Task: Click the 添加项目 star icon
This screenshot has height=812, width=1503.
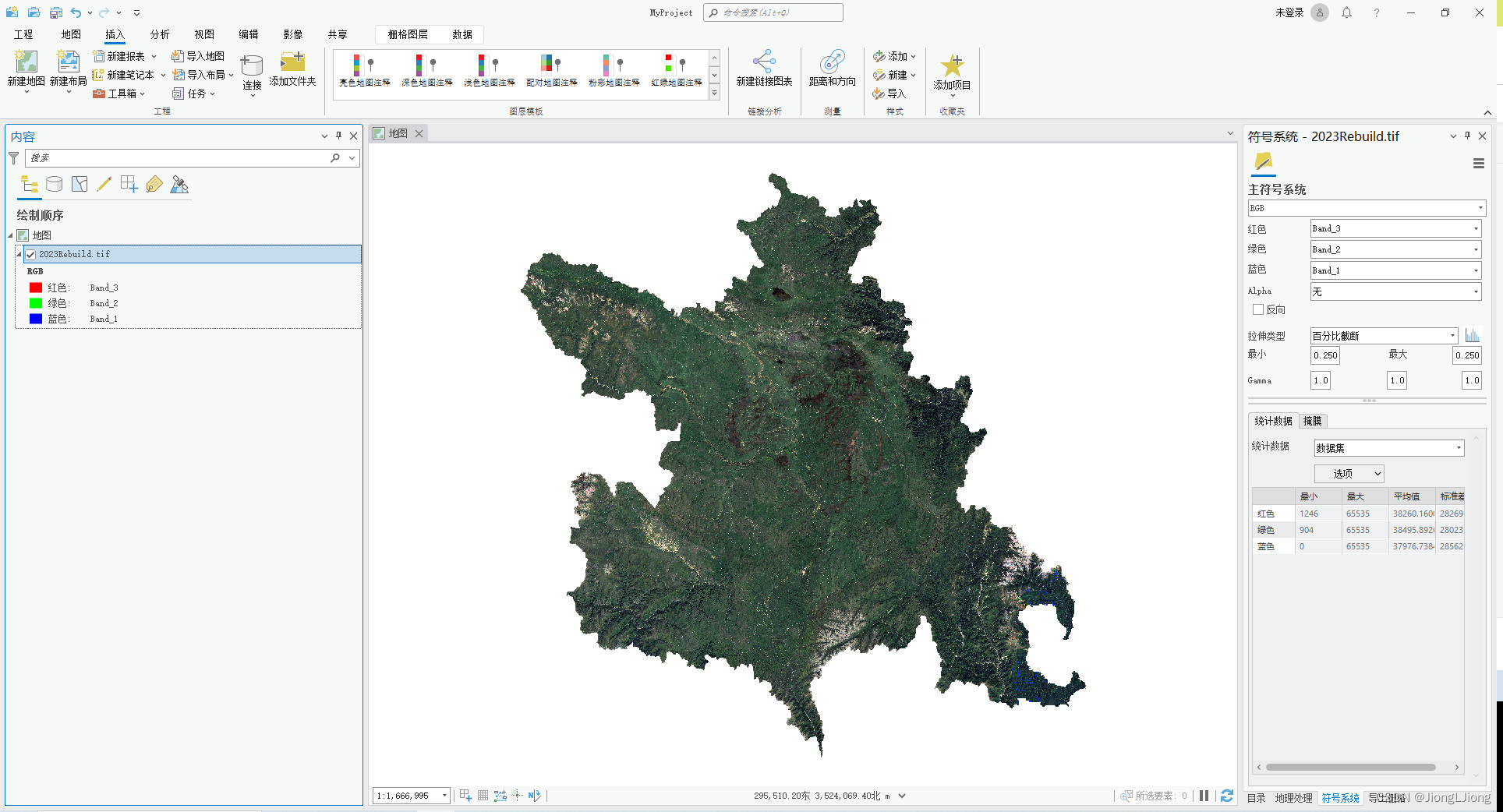Action: point(953,66)
